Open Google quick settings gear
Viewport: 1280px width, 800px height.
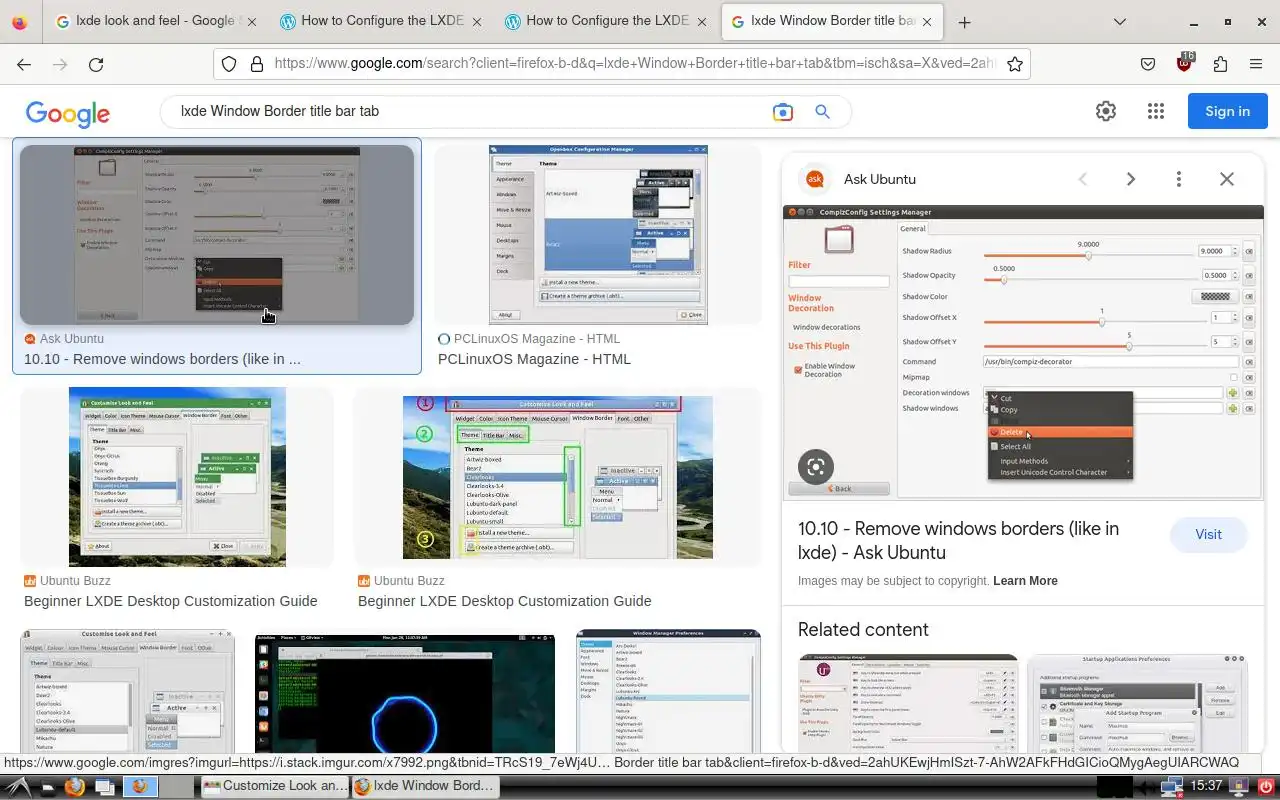coord(1105,111)
